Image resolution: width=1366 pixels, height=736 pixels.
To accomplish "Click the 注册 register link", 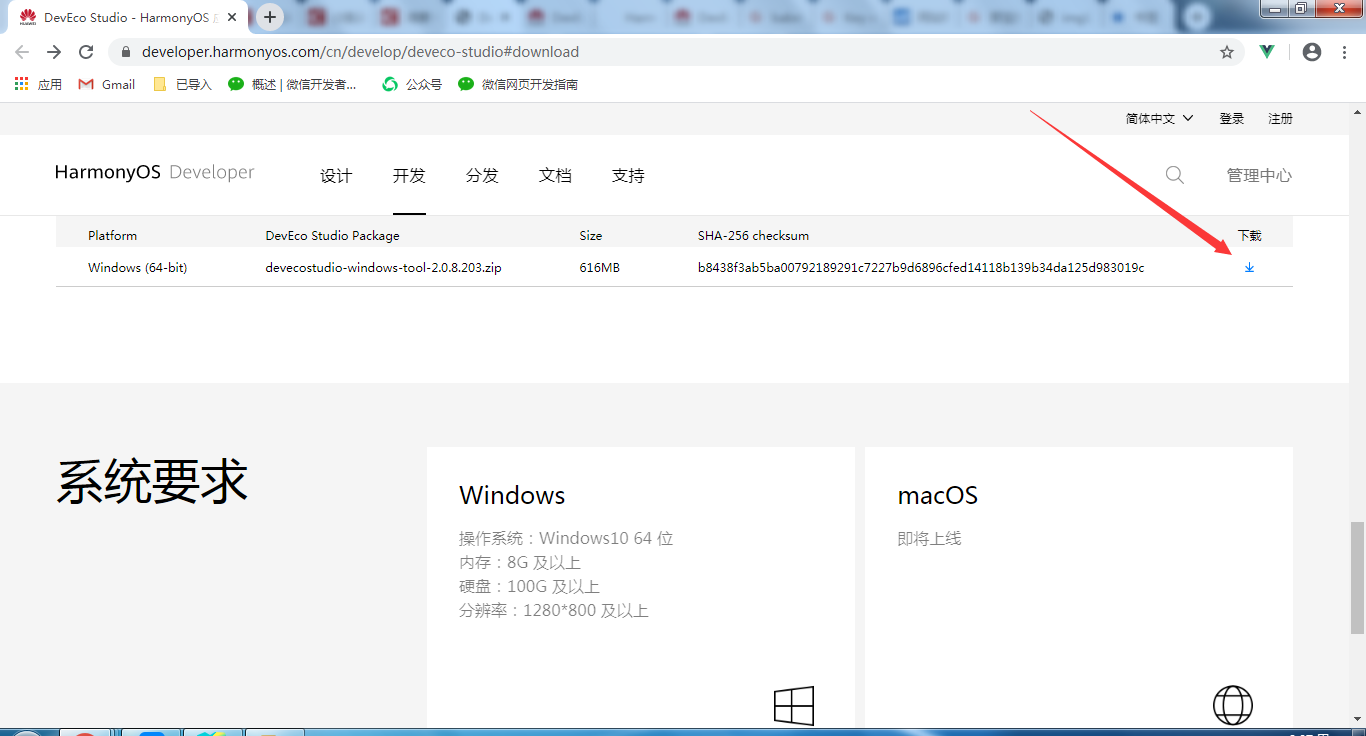I will click(1280, 118).
